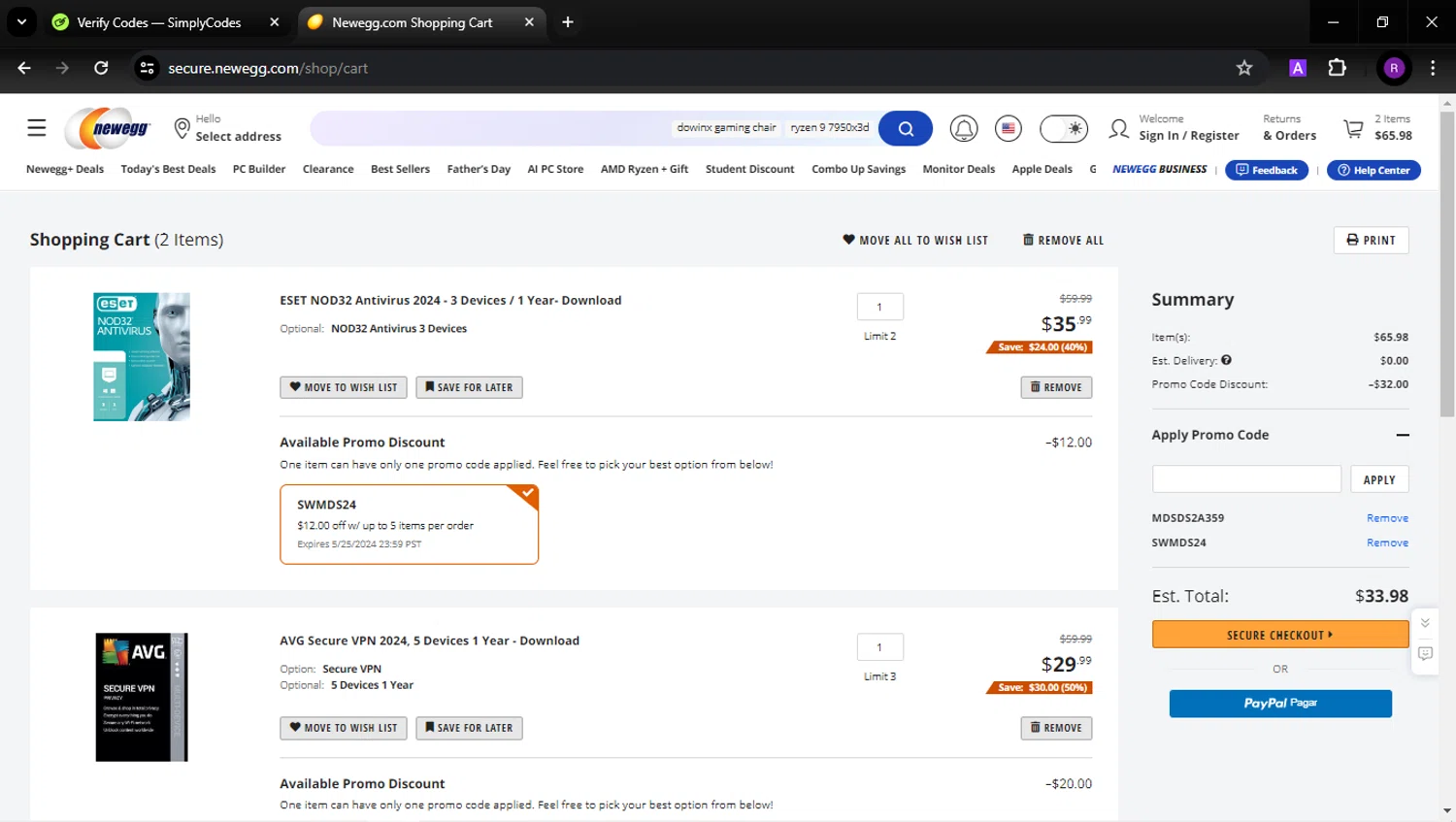The height and width of the screenshot is (822, 1456).
Task: Open Chrome three-dot menu
Action: 1433,68
